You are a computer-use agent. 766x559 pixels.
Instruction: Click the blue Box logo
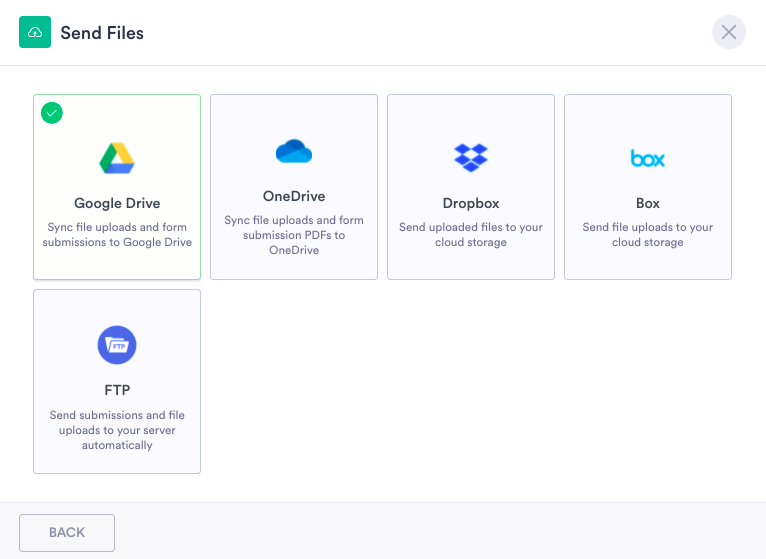pyautogui.click(x=648, y=158)
